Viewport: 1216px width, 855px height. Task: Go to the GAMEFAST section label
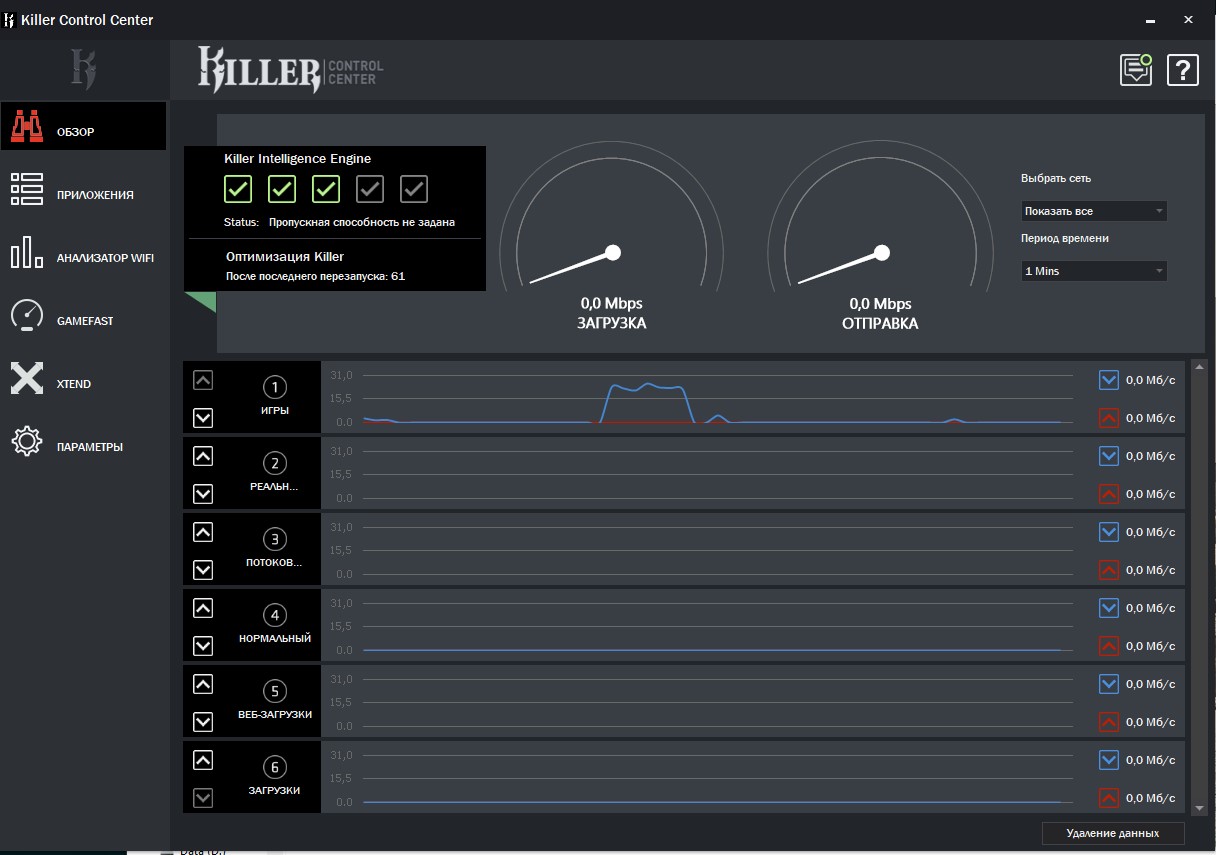pyautogui.click(x=85, y=321)
